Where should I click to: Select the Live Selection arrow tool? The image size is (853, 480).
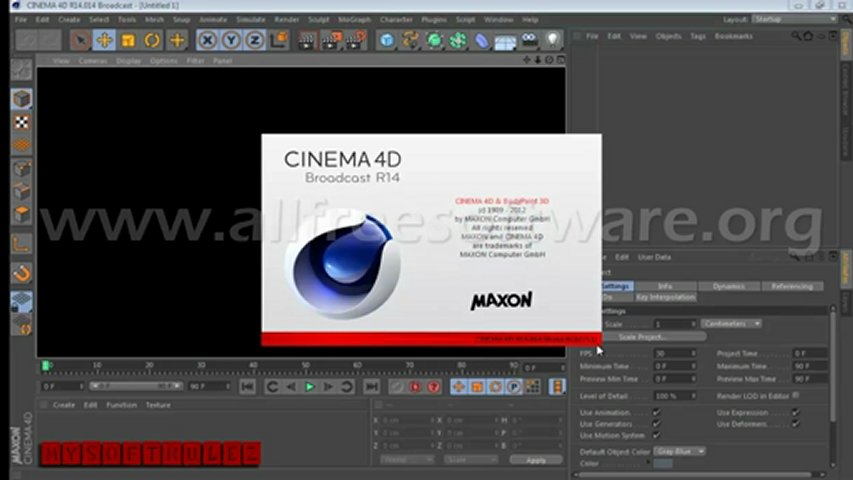(x=81, y=40)
